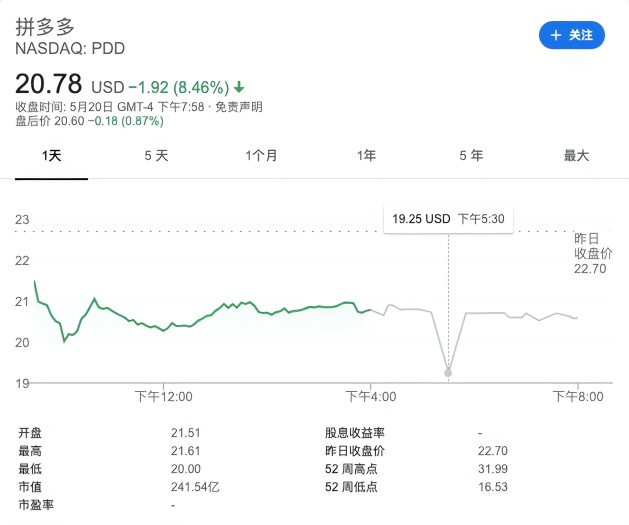Click the 关注 follow button

[x=572, y=35]
